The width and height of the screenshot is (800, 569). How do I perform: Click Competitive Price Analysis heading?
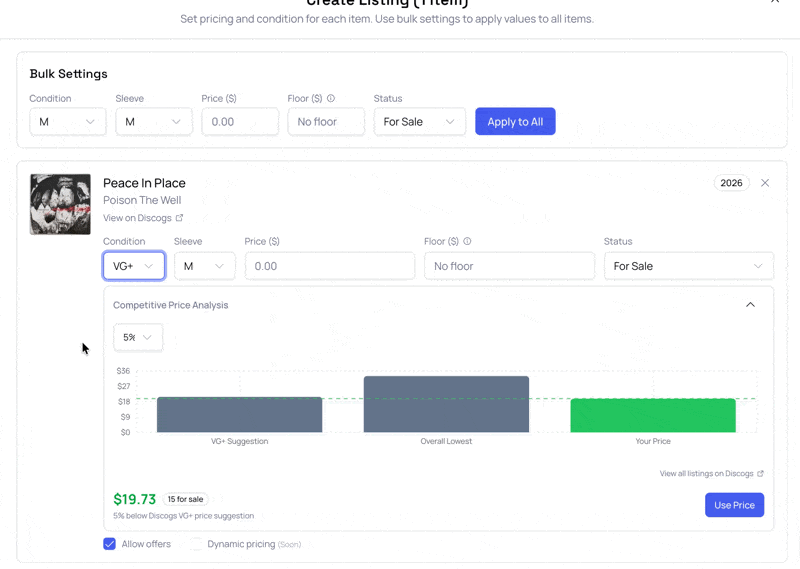[x=170, y=305]
